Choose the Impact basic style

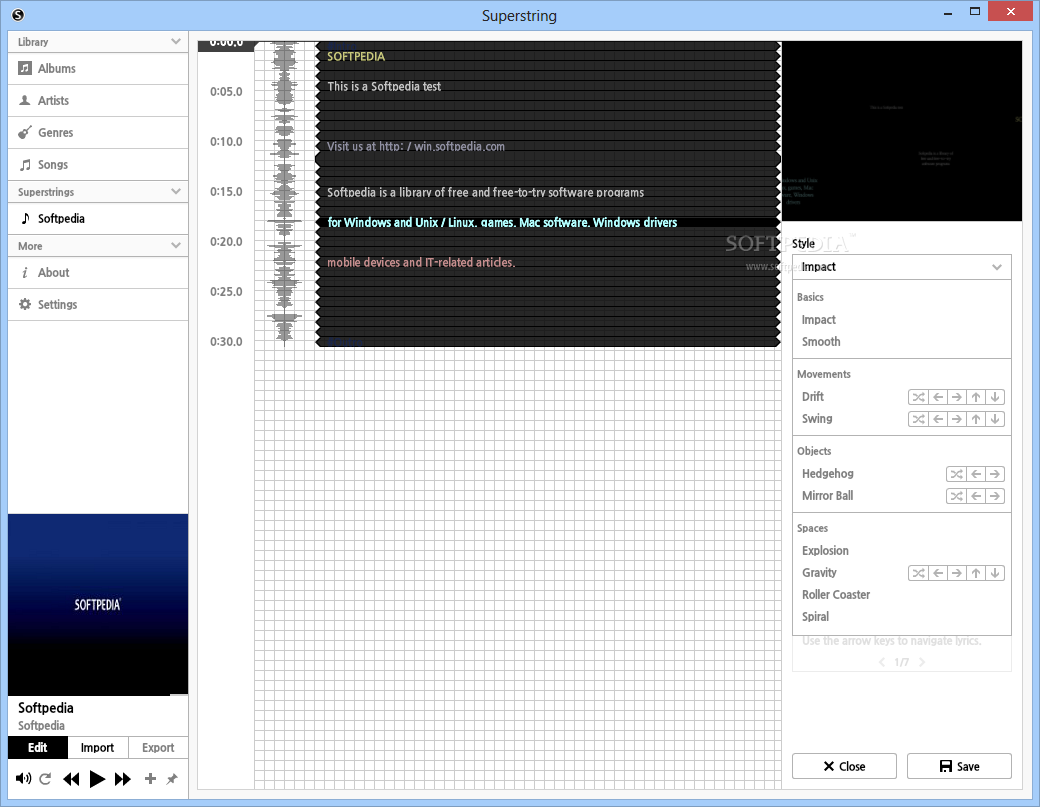pyautogui.click(x=818, y=320)
